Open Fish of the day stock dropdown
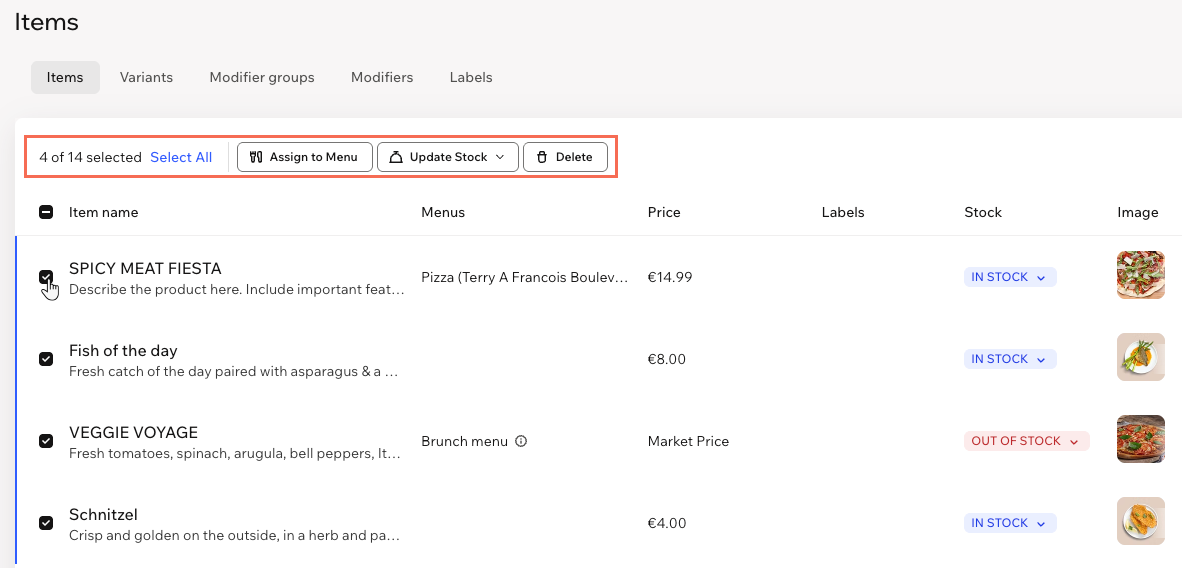The height and width of the screenshot is (568, 1182). tap(1010, 359)
